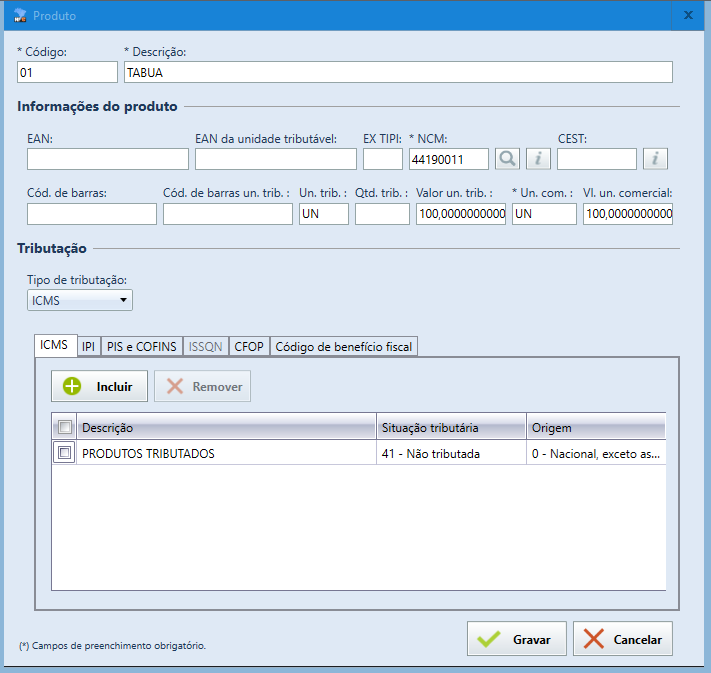This screenshot has height=673, width=711.
Task: Focus the Código input field
Action: [67, 72]
